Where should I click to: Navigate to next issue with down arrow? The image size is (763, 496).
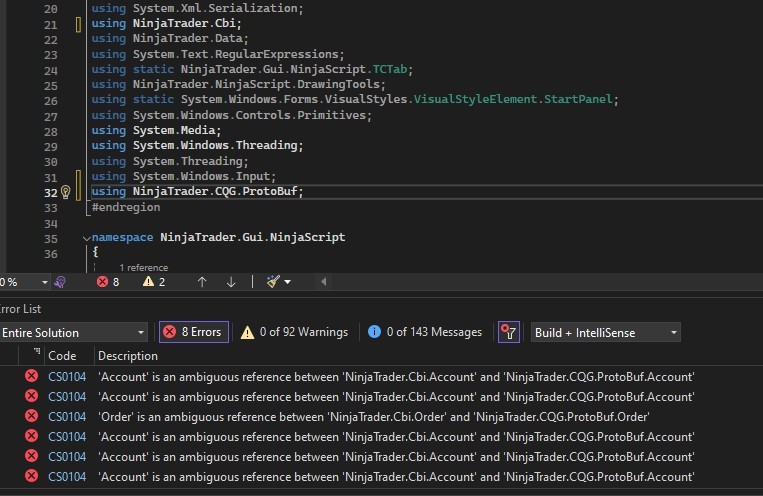tap(231, 282)
